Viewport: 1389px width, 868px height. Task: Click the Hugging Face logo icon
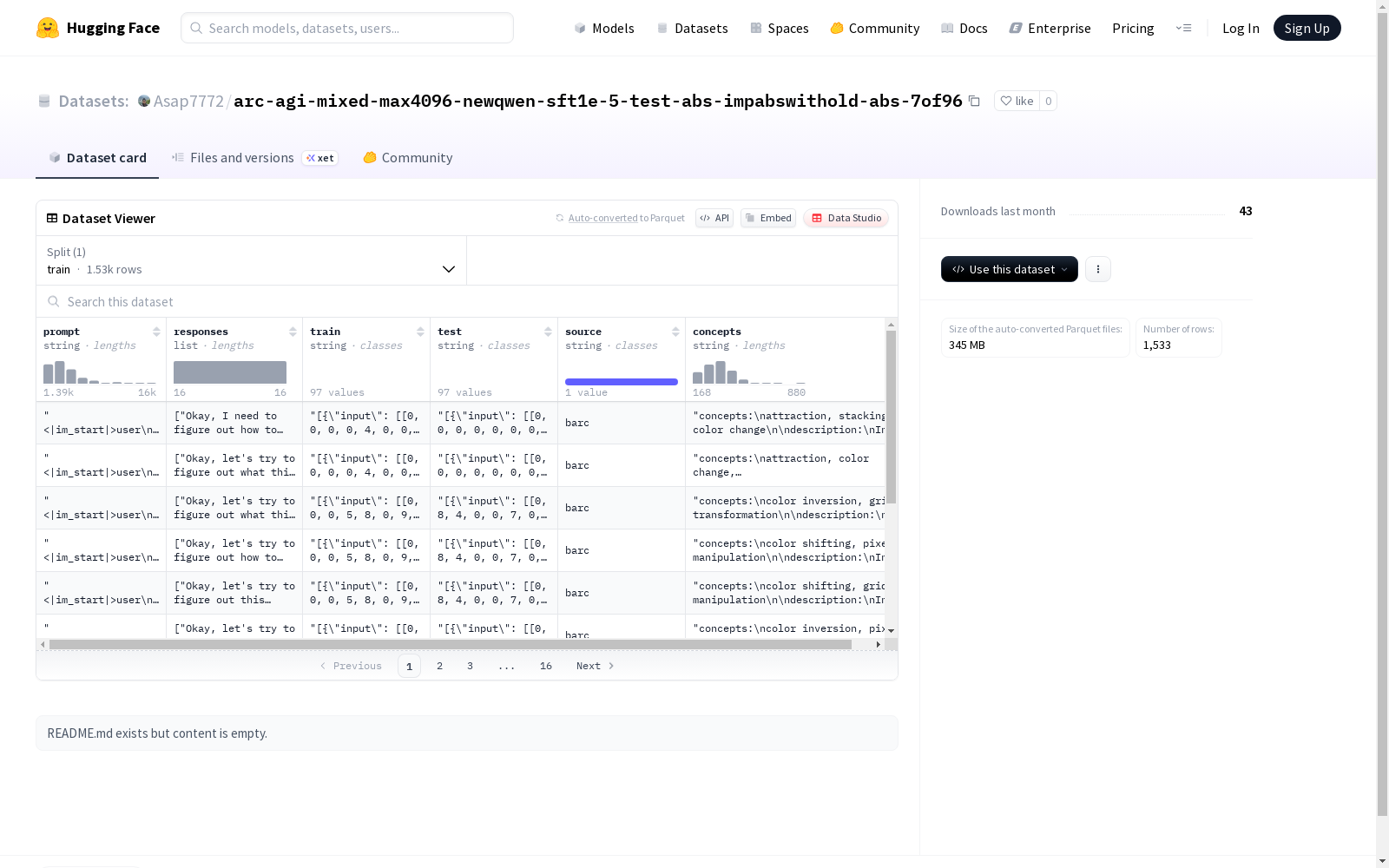tap(48, 28)
